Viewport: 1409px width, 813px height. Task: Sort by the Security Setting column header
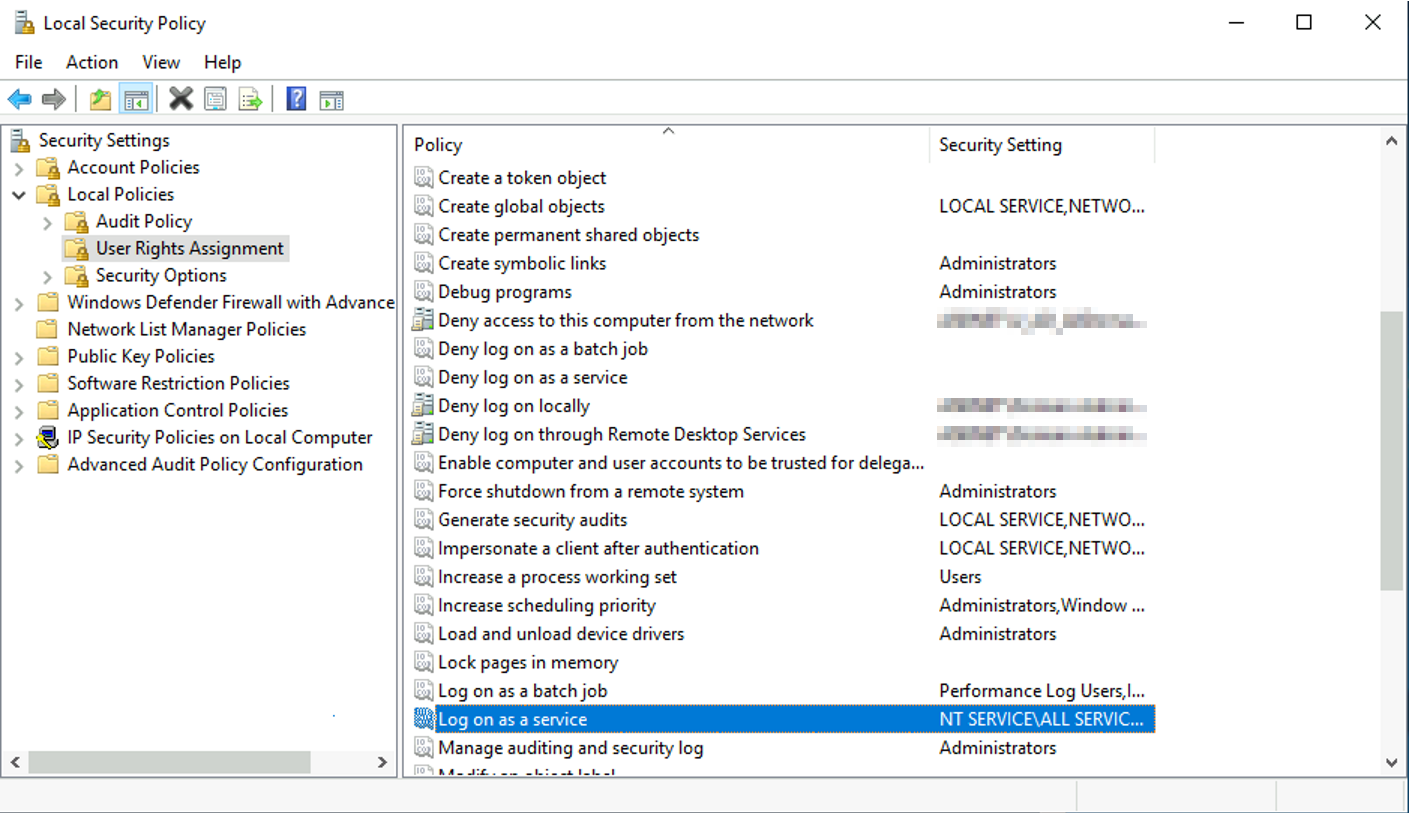[1042, 145]
